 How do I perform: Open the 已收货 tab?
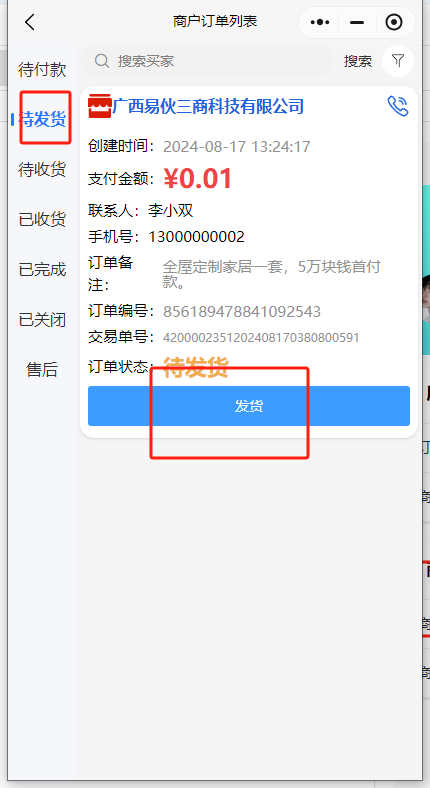(42, 220)
